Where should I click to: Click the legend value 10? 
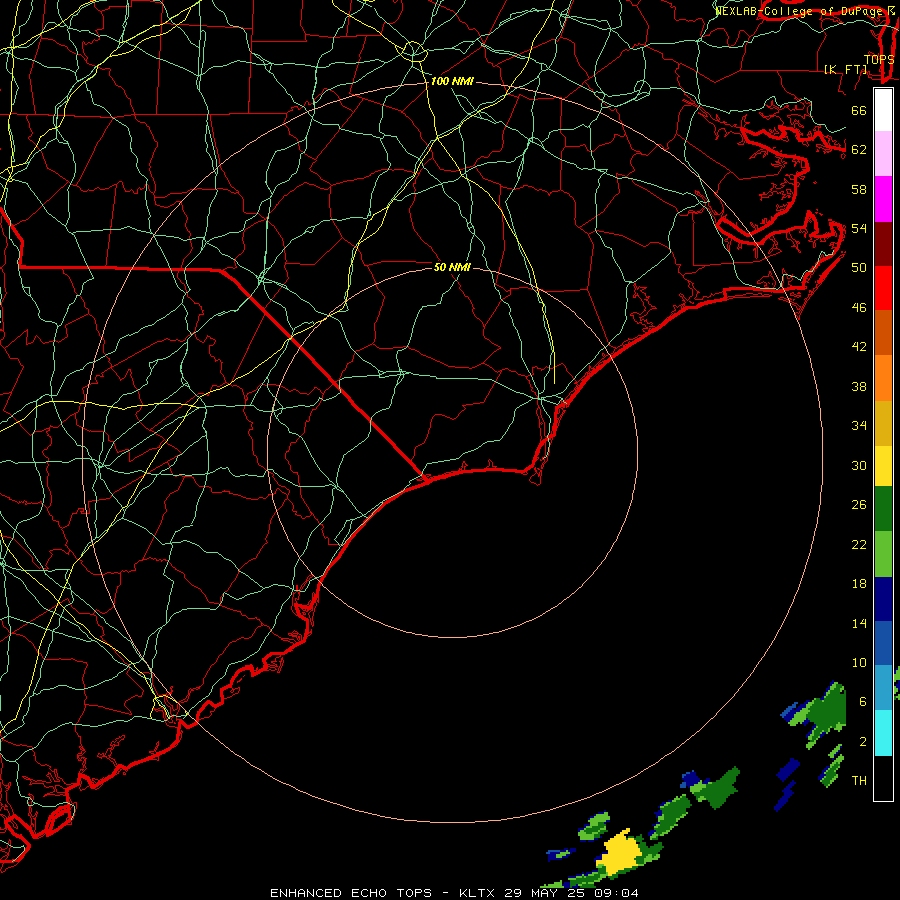859,663
